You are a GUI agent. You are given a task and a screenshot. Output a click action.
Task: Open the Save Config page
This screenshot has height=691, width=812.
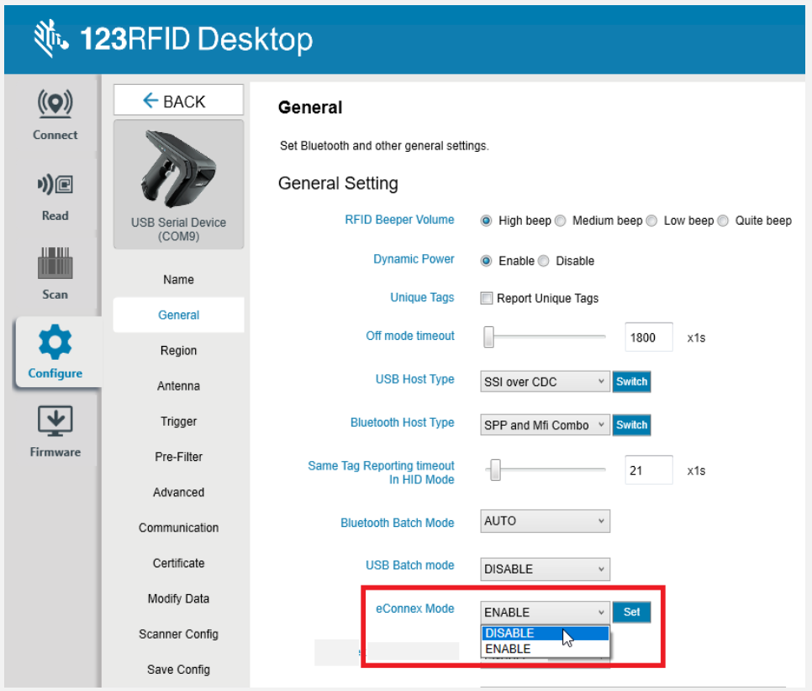click(178, 670)
